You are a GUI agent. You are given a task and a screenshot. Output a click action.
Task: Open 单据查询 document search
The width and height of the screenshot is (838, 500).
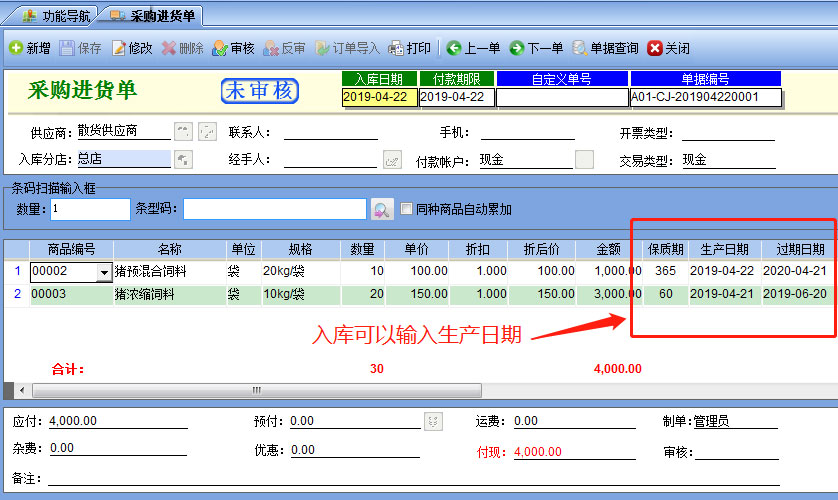click(x=605, y=48)
